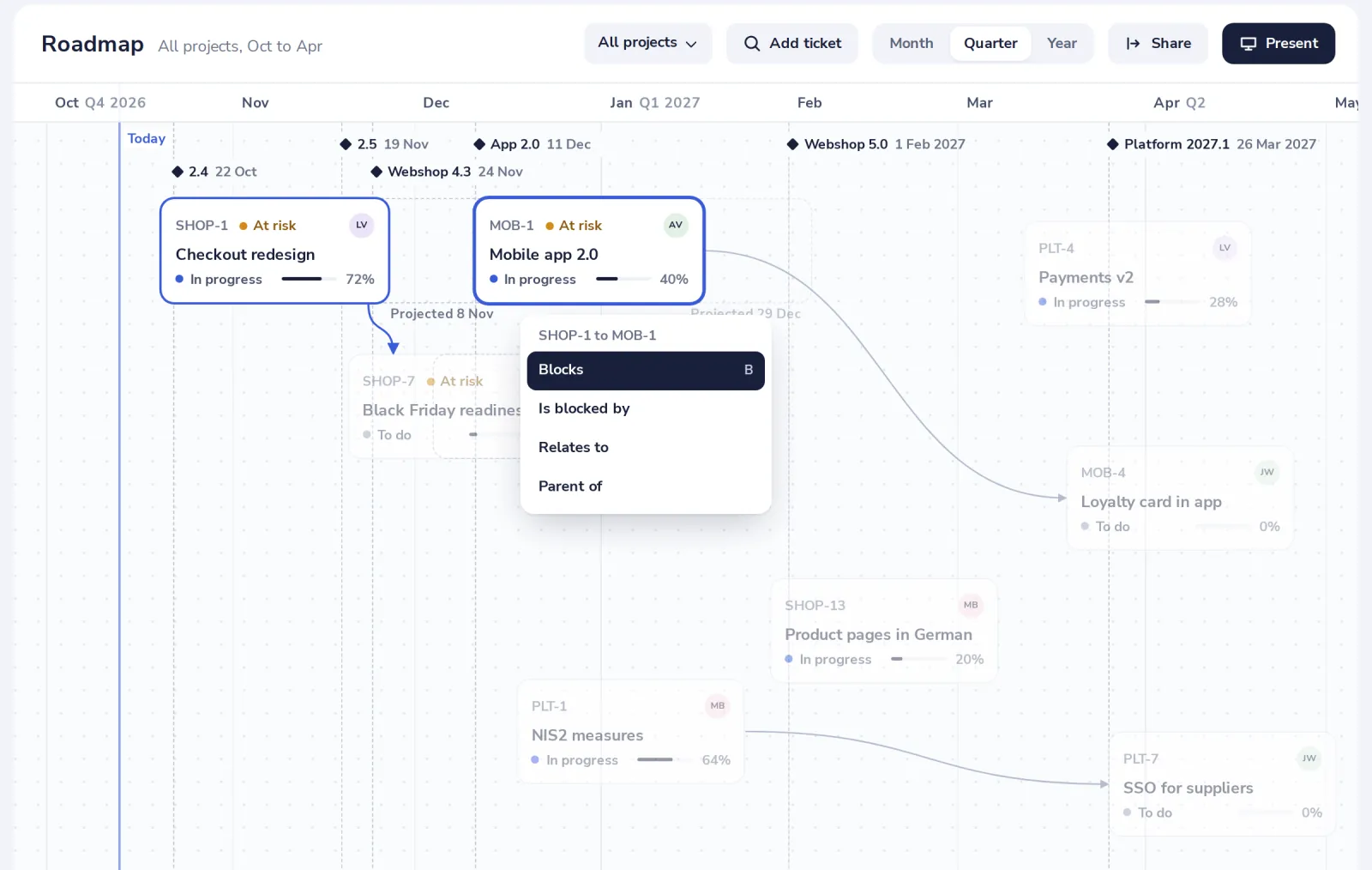Viewport: 1372px width, 870px height.
Task: Open the LV avatar on Checkout redesign
Action: point(362,225)
